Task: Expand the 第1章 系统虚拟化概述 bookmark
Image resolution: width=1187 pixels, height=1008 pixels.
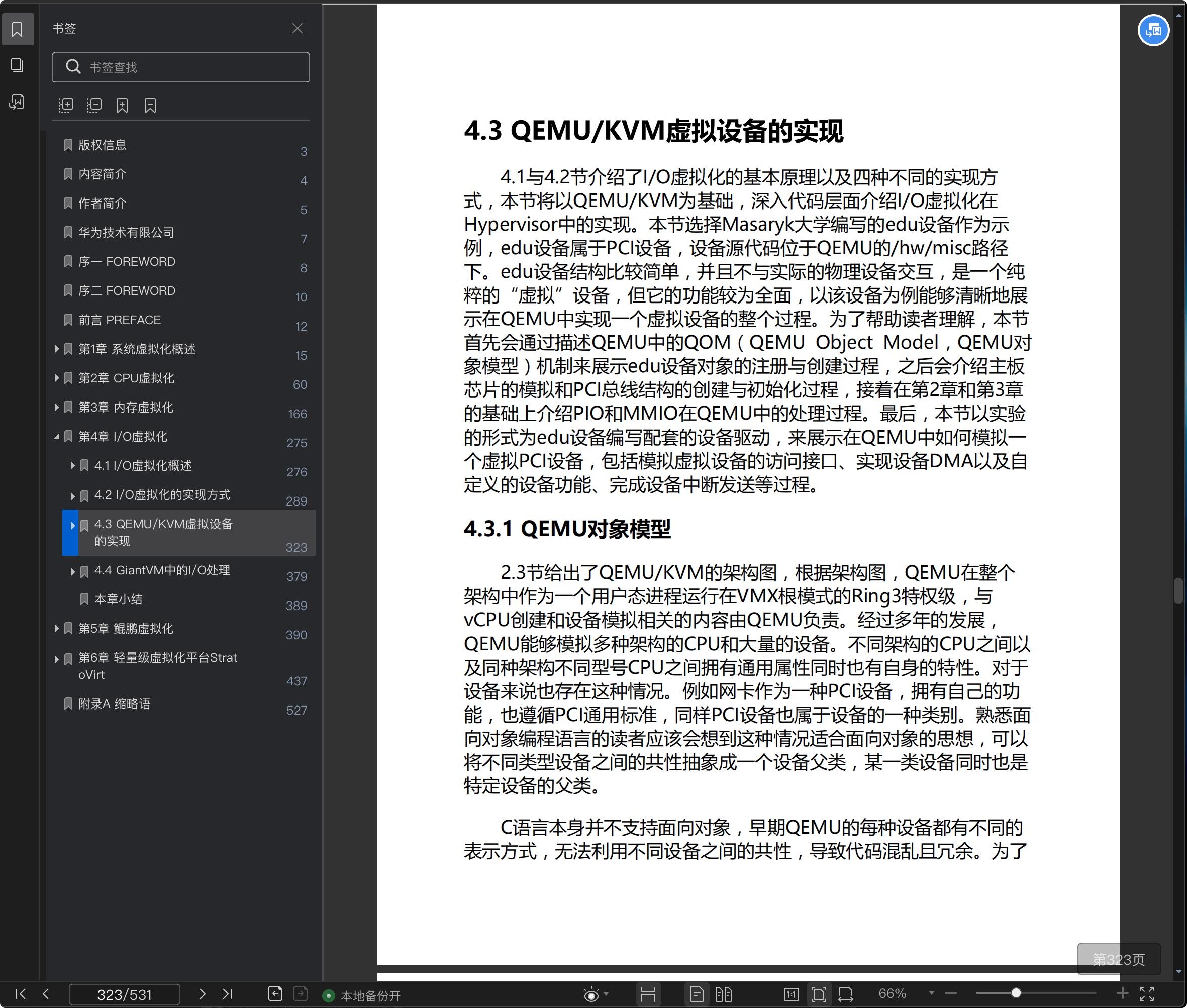Action: pyautogui.click(x=57, y=349)
